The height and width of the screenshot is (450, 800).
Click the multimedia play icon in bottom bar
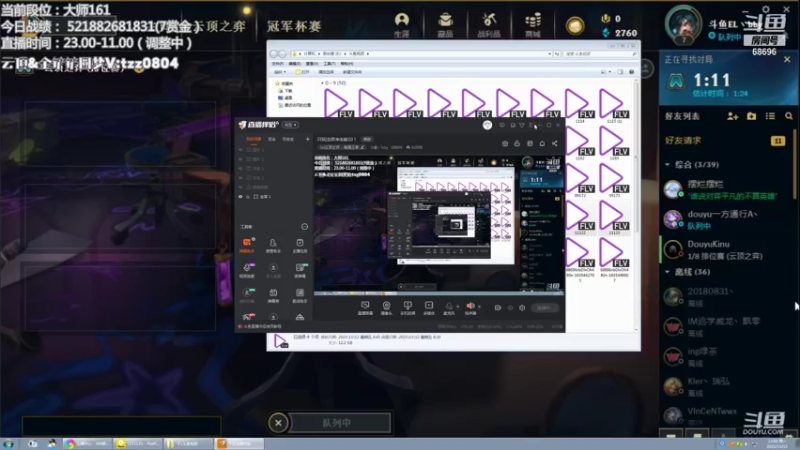[429, 307]
